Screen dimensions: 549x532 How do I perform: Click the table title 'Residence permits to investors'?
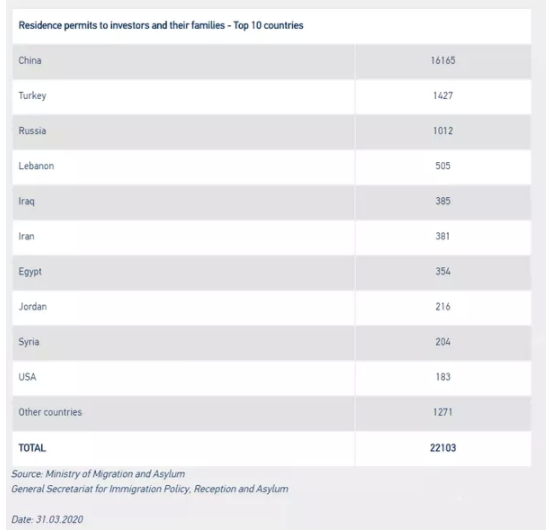pyautogui.click(x=161, y=26)
